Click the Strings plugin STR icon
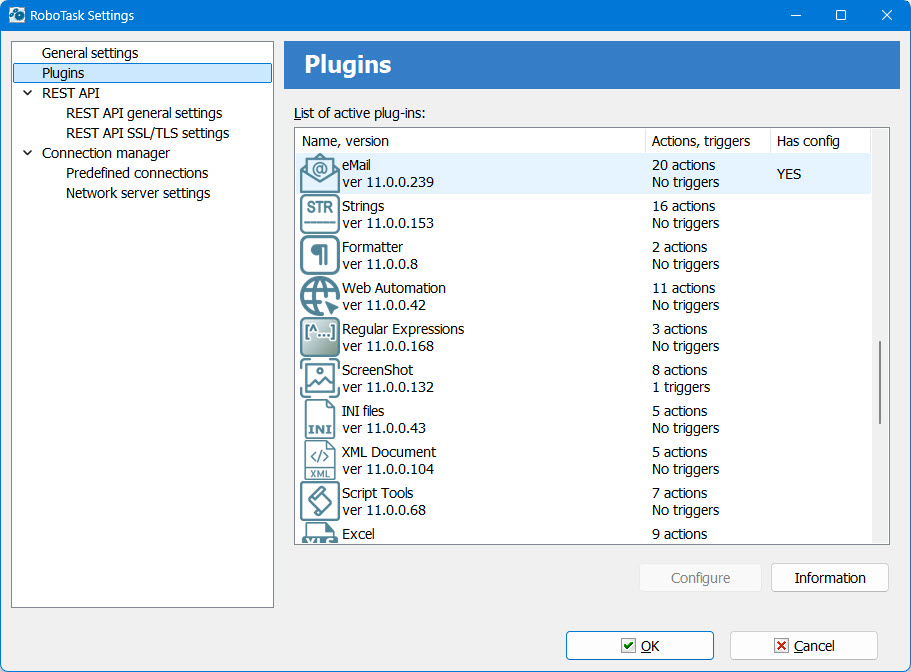Image resolution: width=911 pixels, height=672 pixels. pyautogui.click(x=320, y=214)
